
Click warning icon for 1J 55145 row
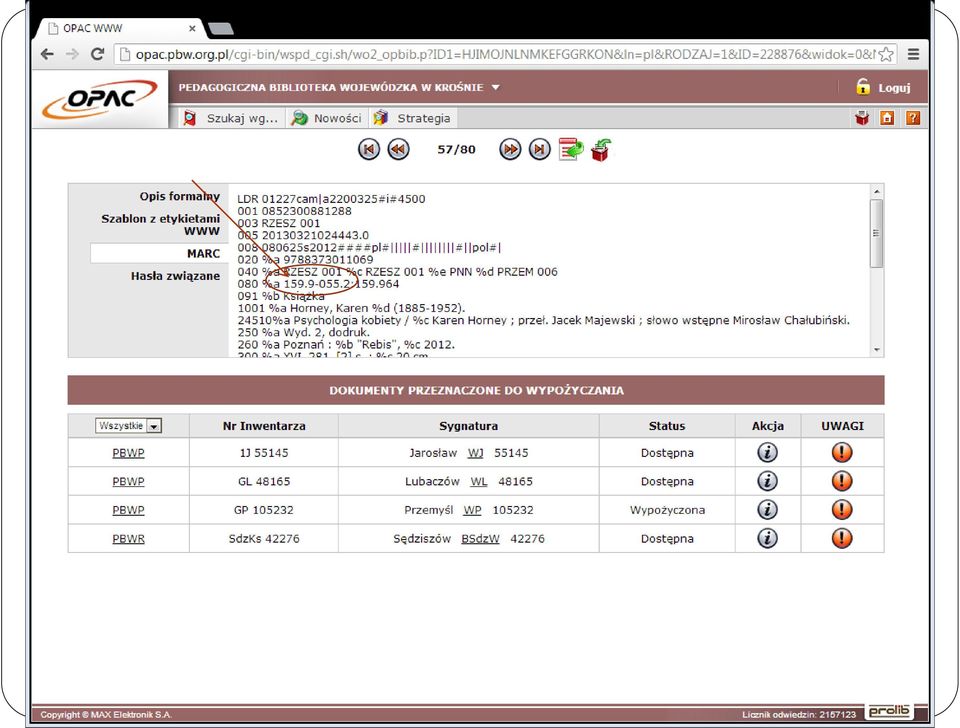point(842,452)
